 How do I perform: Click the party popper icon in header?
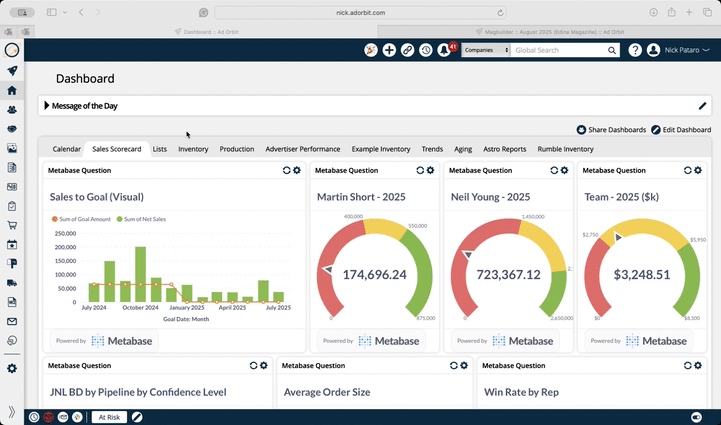pos(371,50)
